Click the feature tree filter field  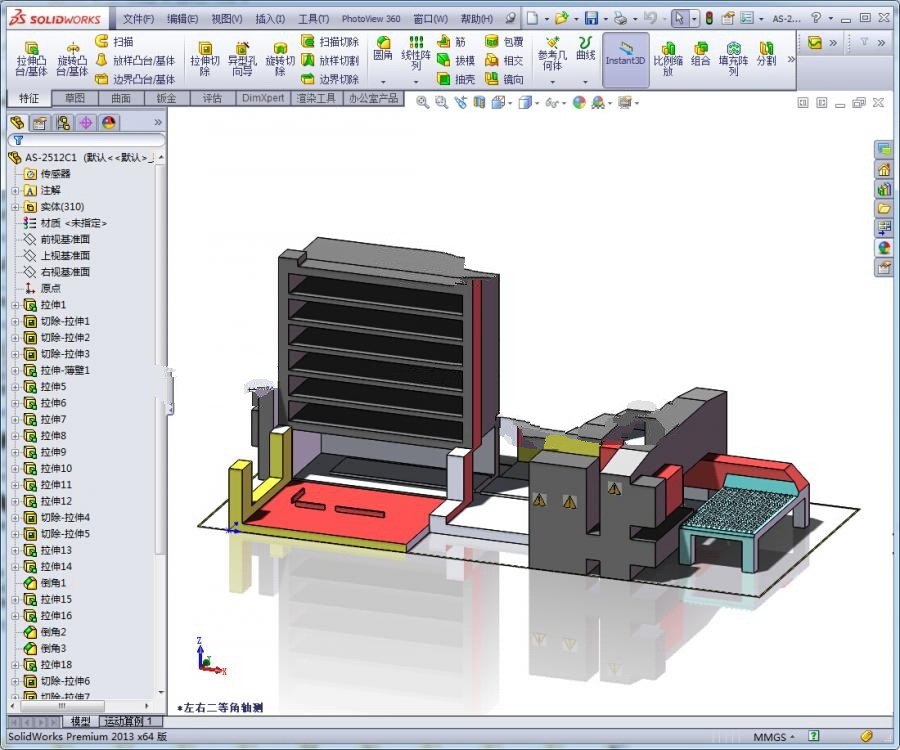click(x=86, y=140)
